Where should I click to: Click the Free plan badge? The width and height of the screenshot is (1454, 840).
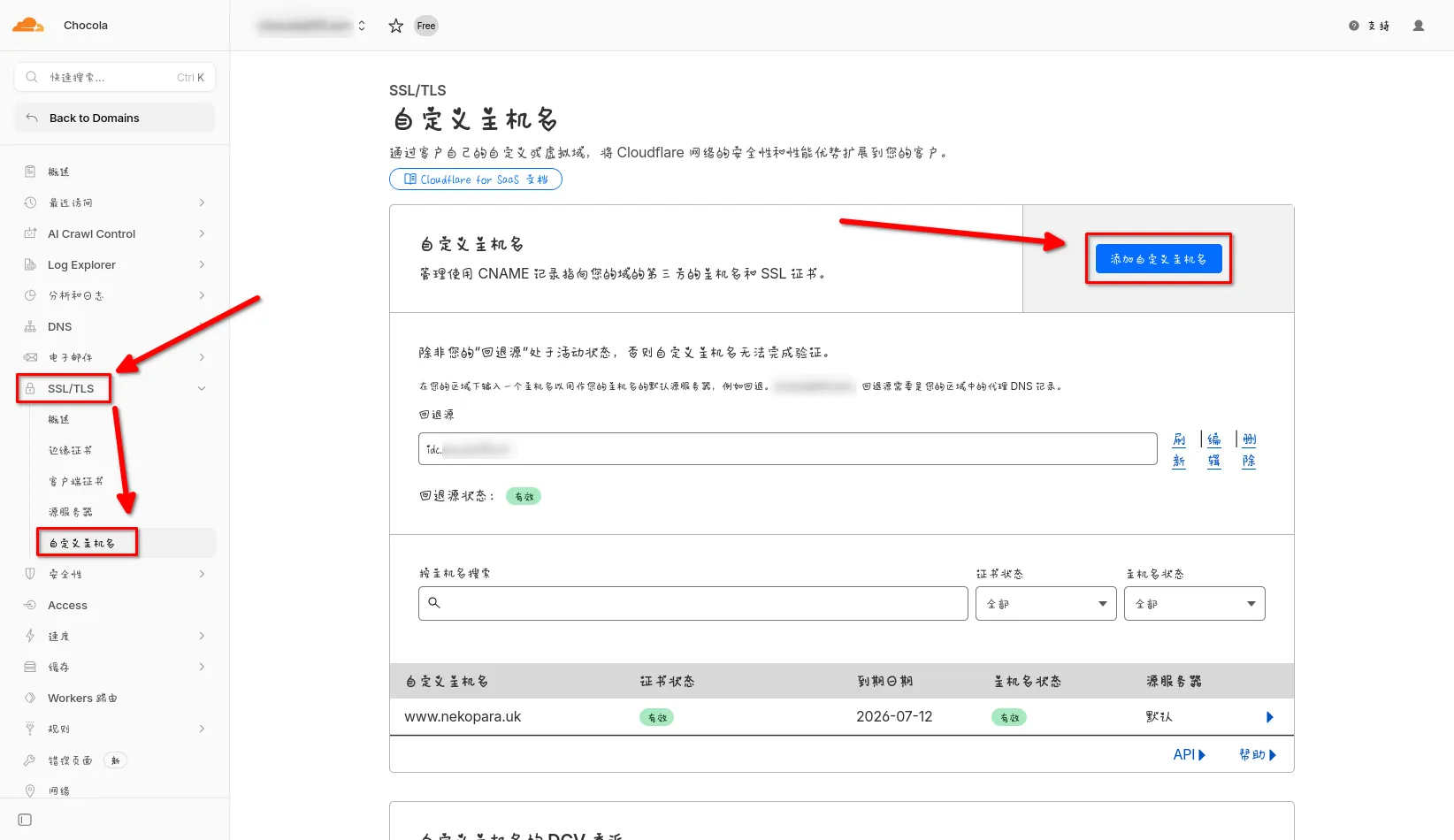(x=426, y=26)
